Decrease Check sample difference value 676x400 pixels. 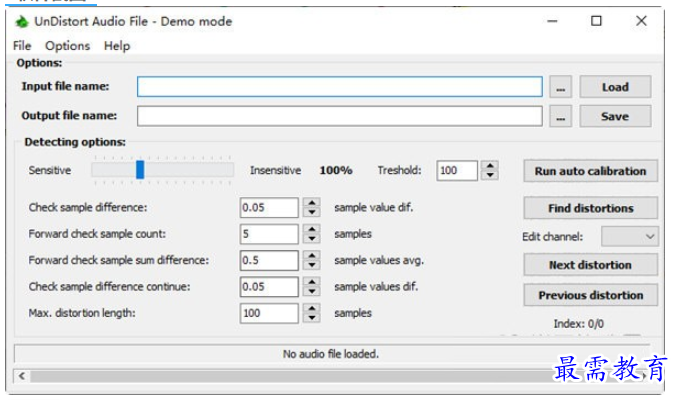click(312, 212)
